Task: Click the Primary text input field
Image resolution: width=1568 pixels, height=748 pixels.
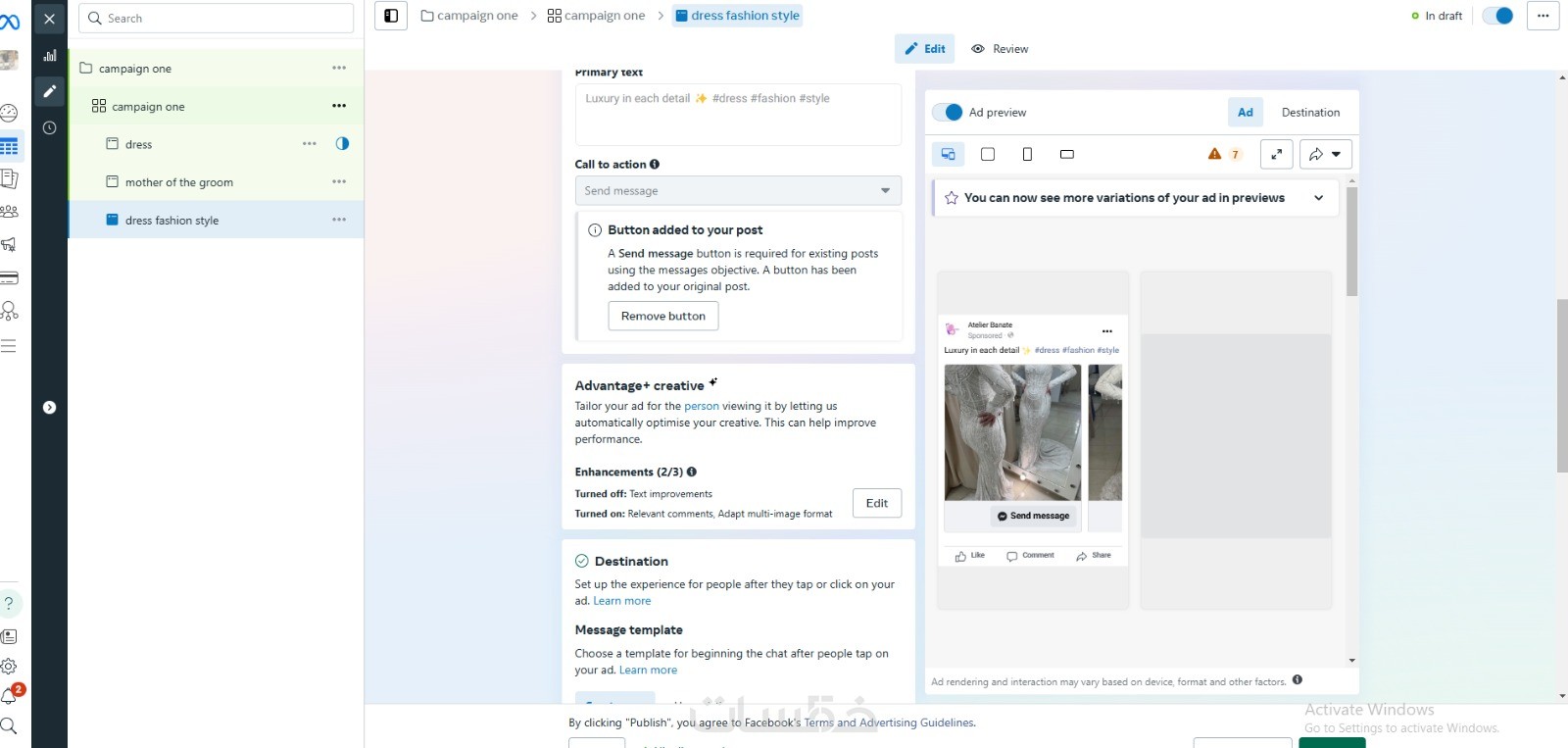Action: pos(738,114)
